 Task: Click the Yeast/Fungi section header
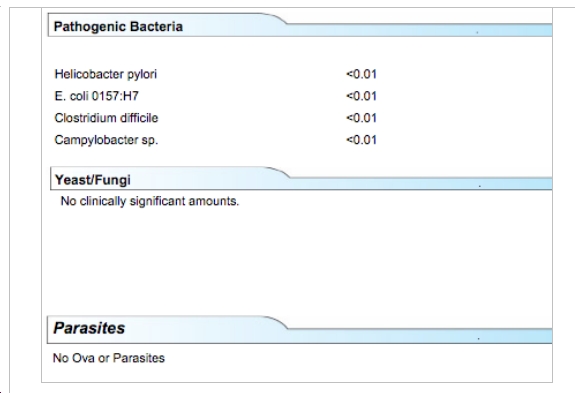point(92,180)
